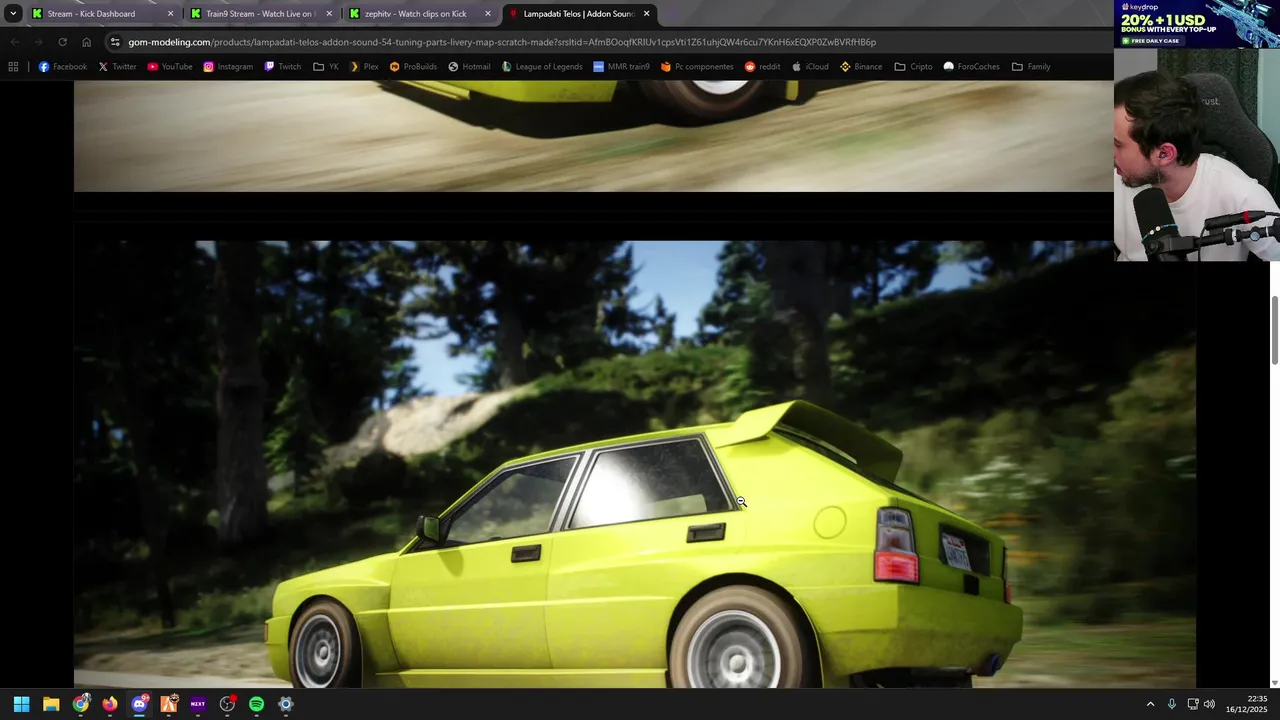Click the gom-modeling.com address bar
The width and height of the screenshot is (1280, 720).
click(500, 42)
